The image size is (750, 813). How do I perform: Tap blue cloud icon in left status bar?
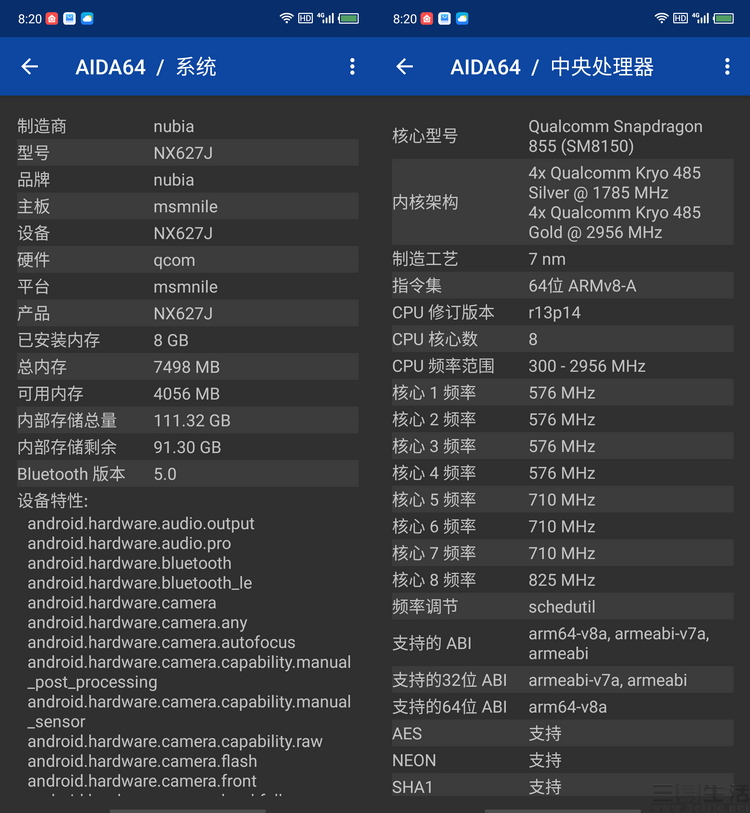[87, 19]
